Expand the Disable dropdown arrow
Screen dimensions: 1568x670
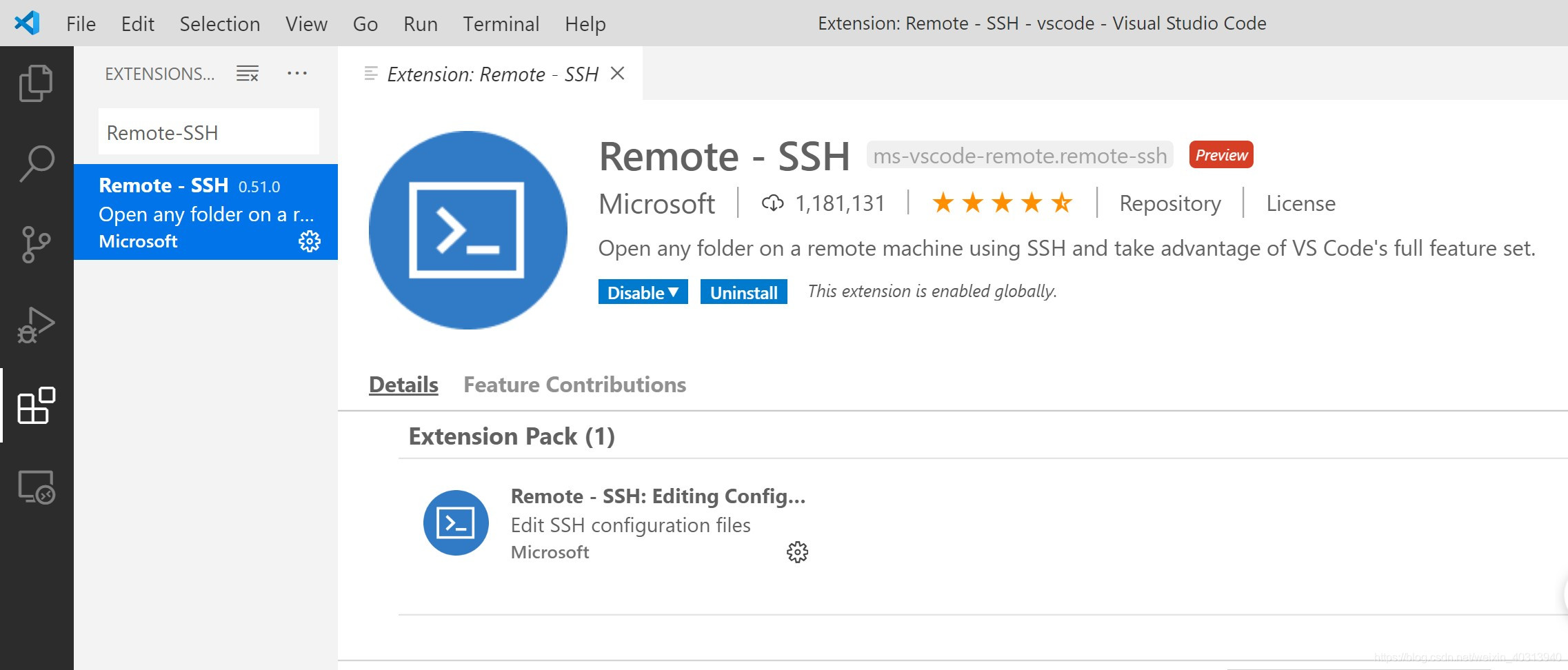click(674, 292)
